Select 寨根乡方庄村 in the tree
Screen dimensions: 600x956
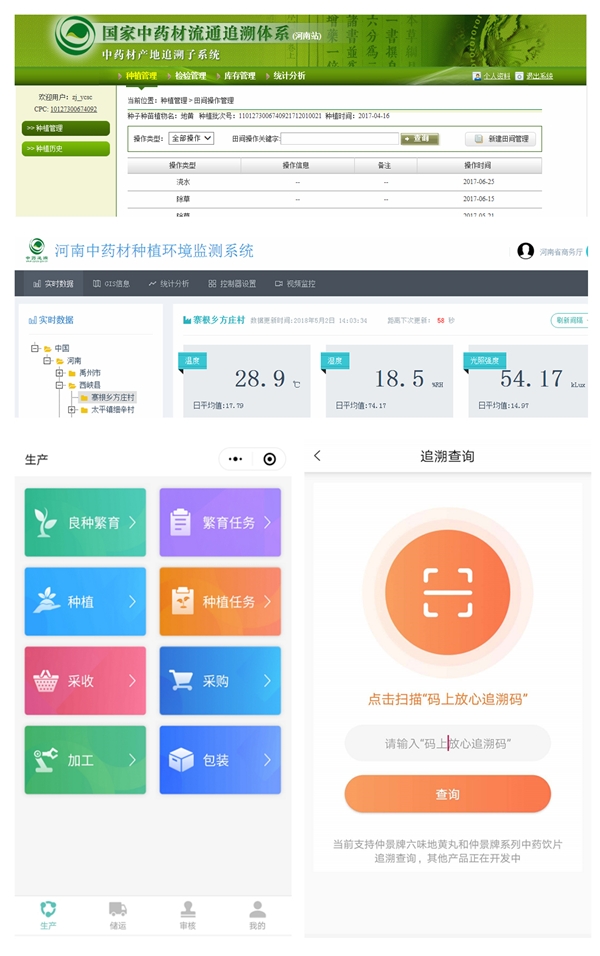(x=112, y=397)
